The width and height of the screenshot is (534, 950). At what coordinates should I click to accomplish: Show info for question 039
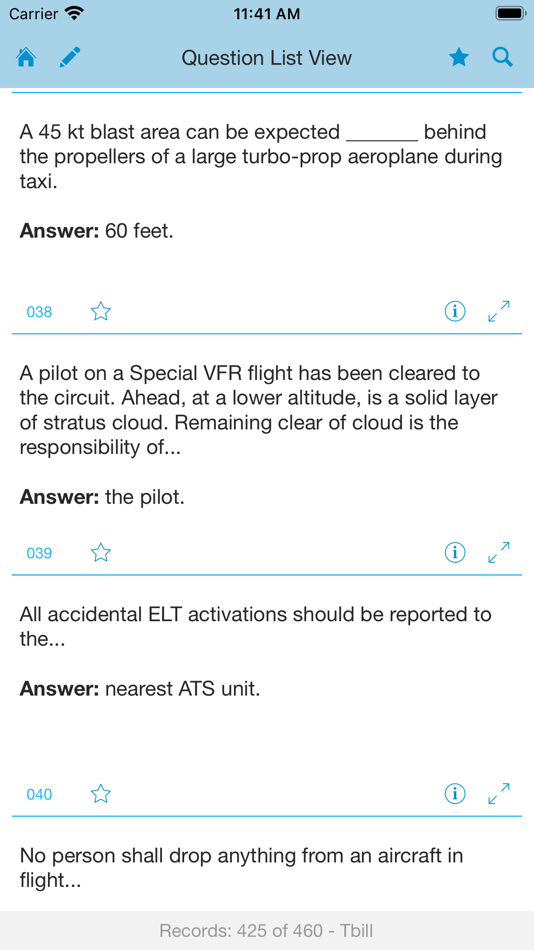click(455, 552)
